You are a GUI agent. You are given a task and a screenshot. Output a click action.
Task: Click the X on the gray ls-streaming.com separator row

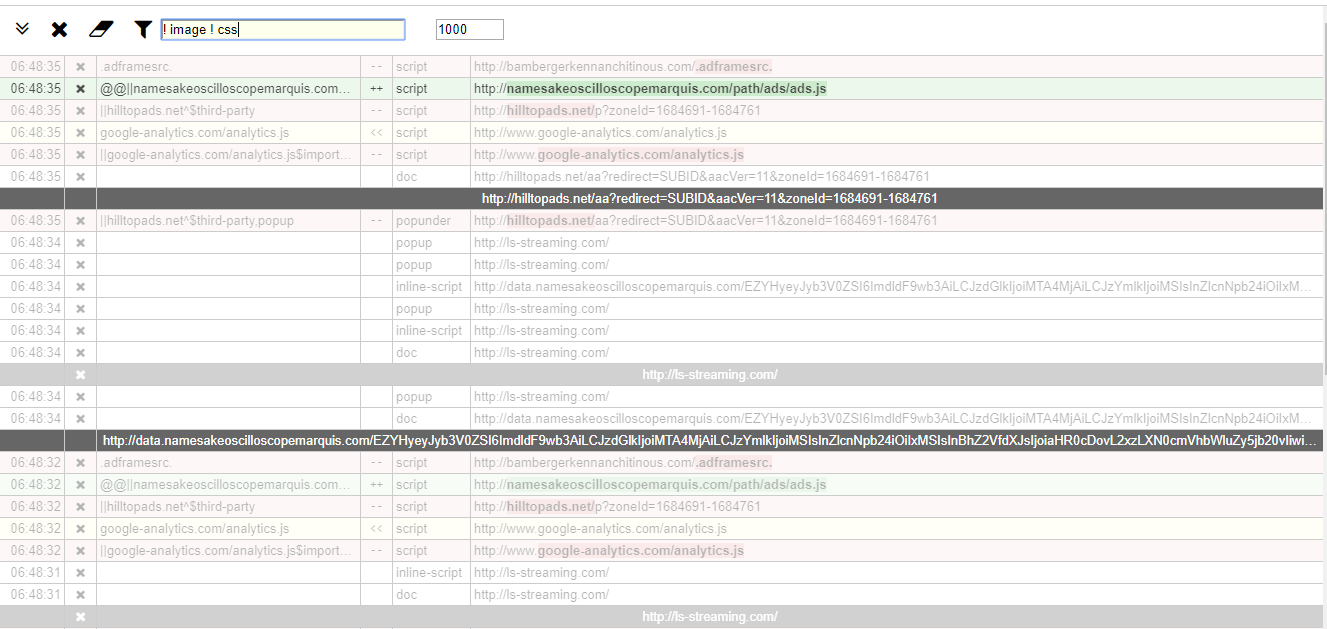pos(80,374)
